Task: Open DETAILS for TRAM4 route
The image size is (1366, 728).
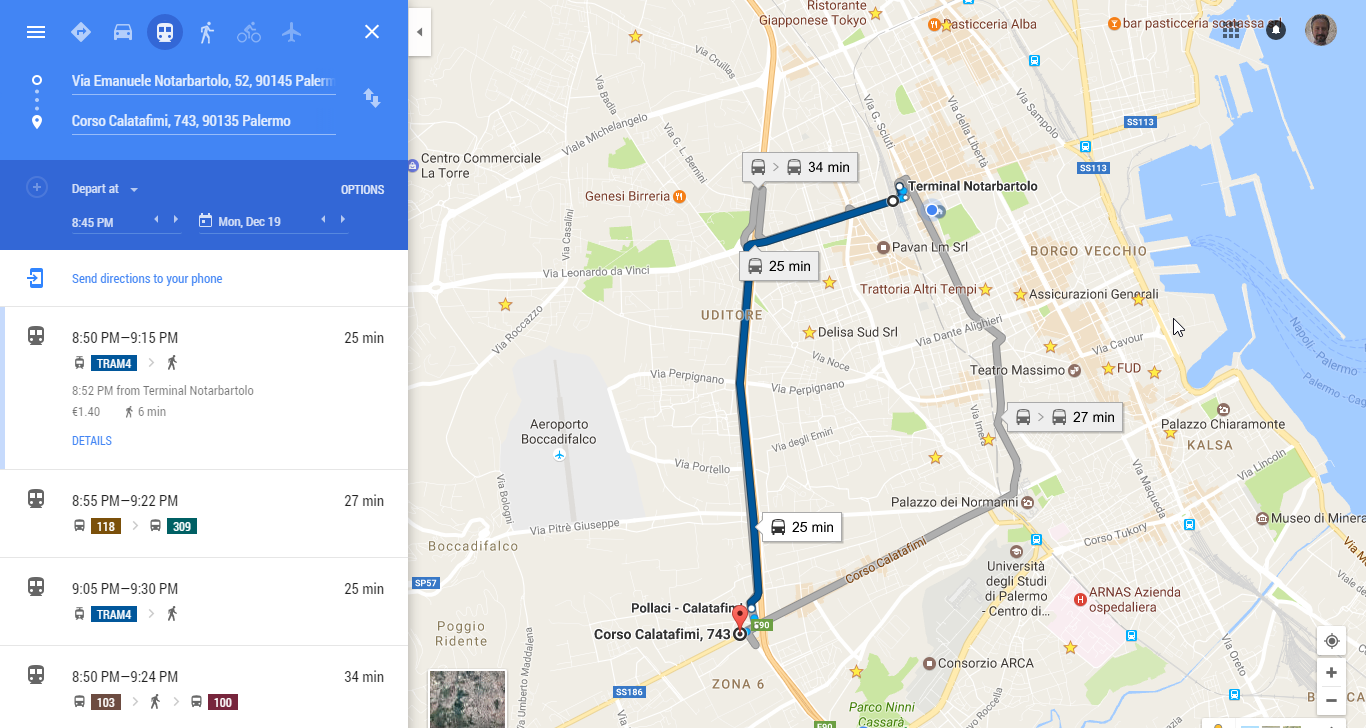Action: tap(92, 441)
